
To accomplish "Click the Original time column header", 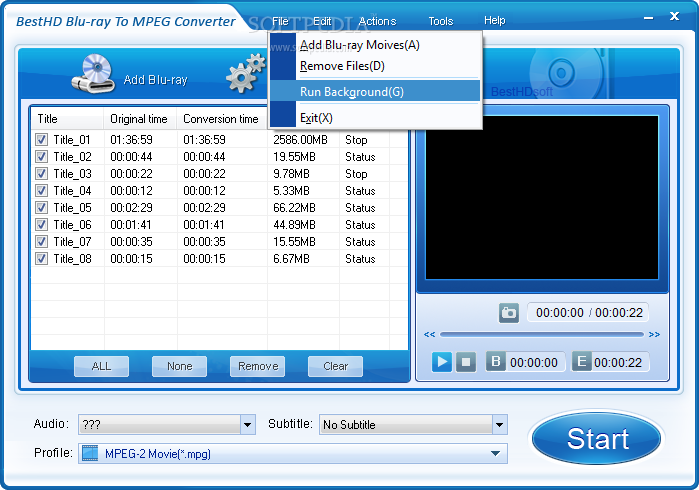I will coord(140,119).
